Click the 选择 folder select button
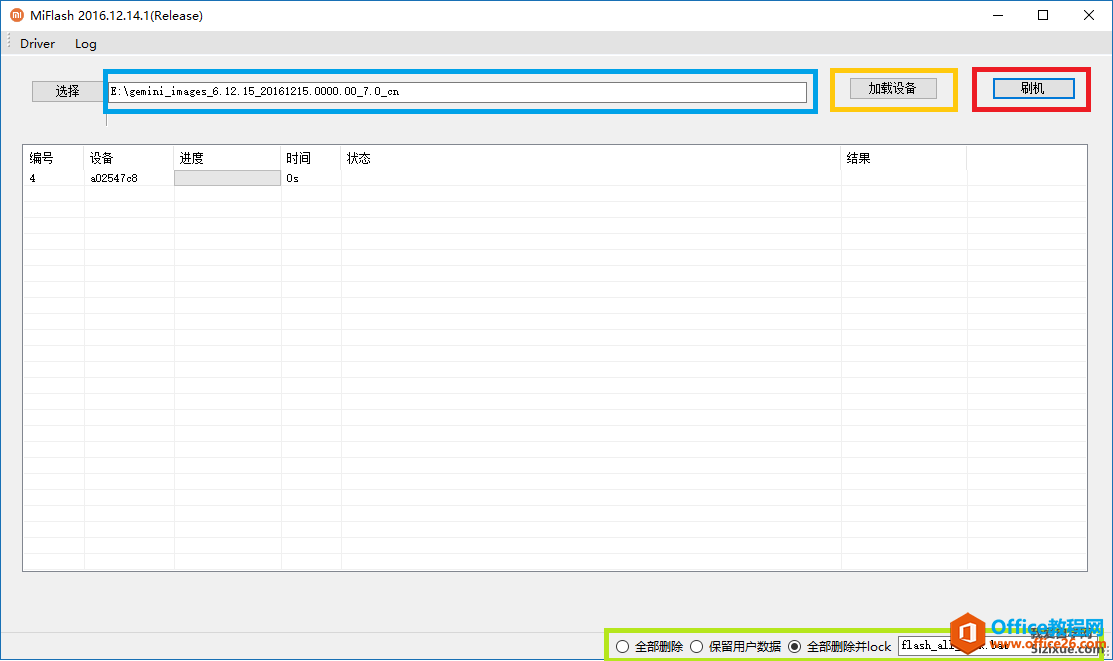1113x661 pixels. tap(67, 91)
